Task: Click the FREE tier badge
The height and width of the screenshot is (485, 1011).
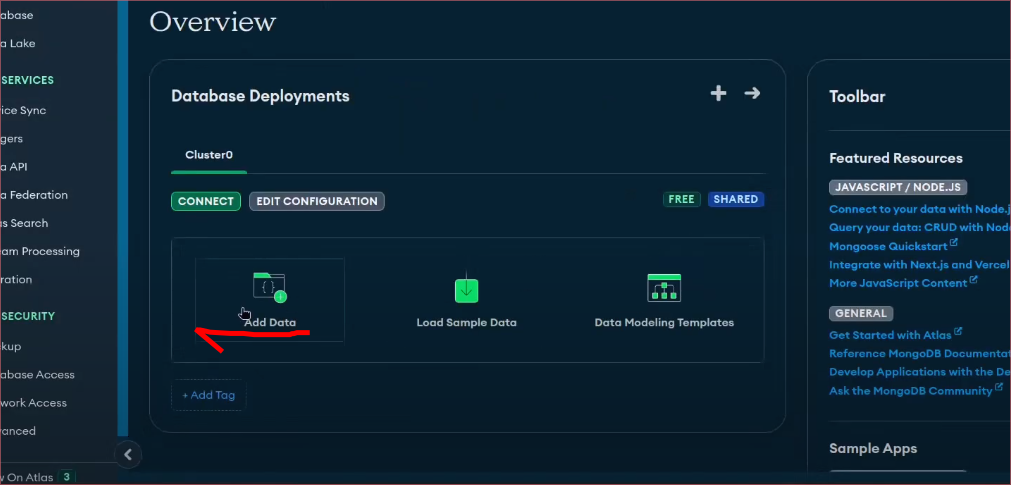Action: (x=681, y=200)
